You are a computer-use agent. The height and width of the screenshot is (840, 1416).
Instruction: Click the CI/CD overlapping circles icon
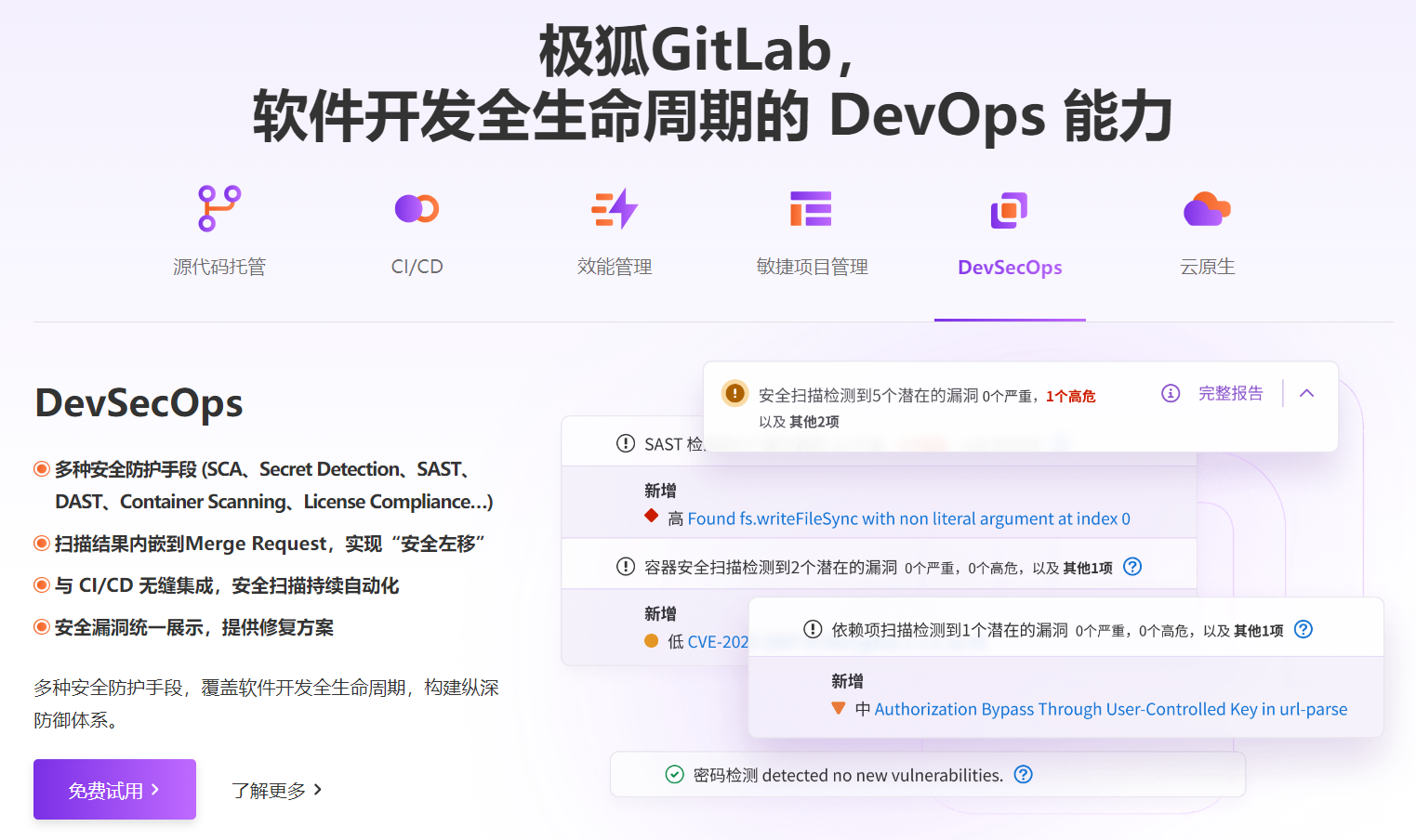point(417,208)
